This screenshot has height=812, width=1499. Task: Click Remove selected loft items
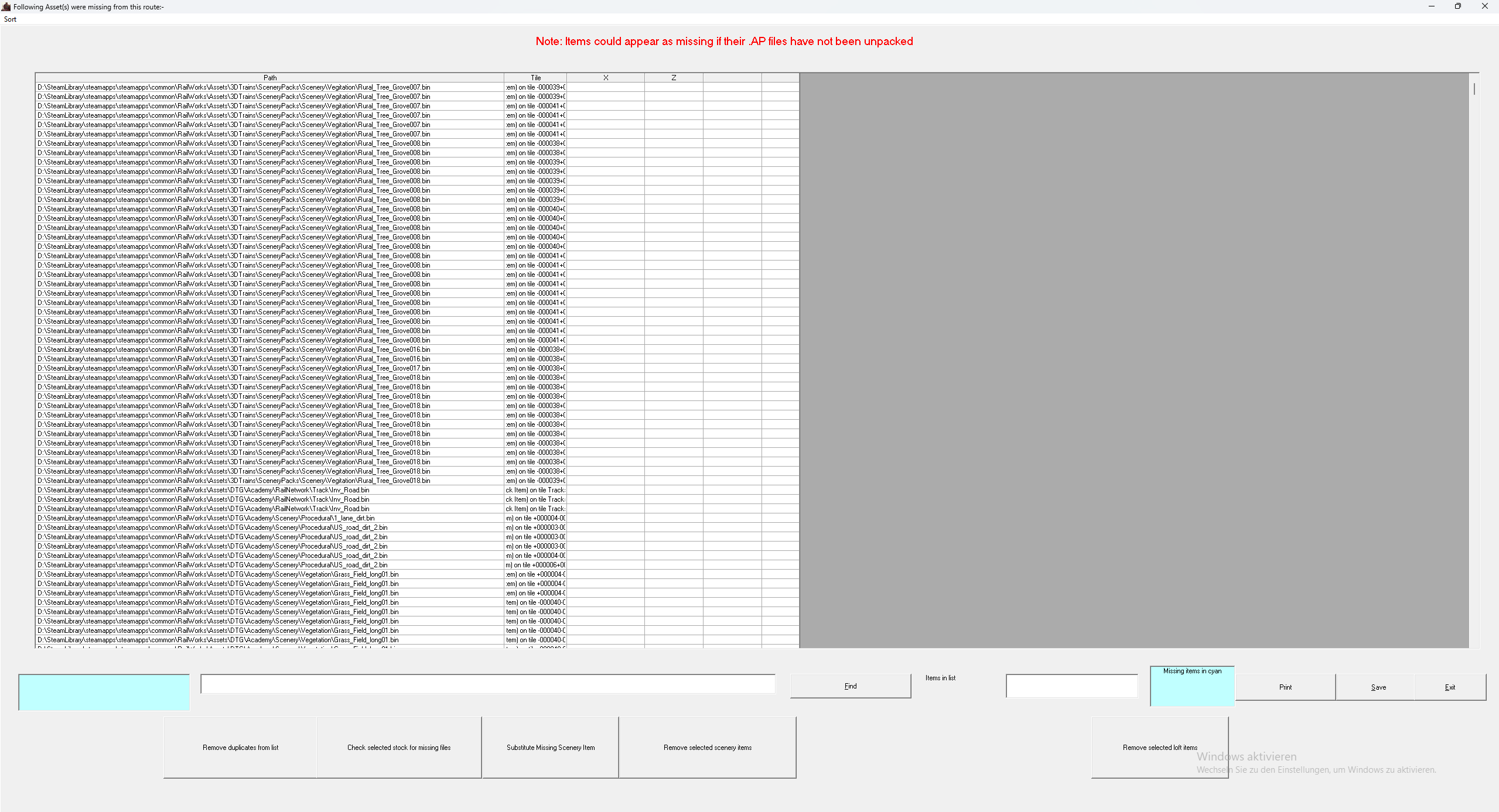pyautogui.click(x=1159, y=748)
